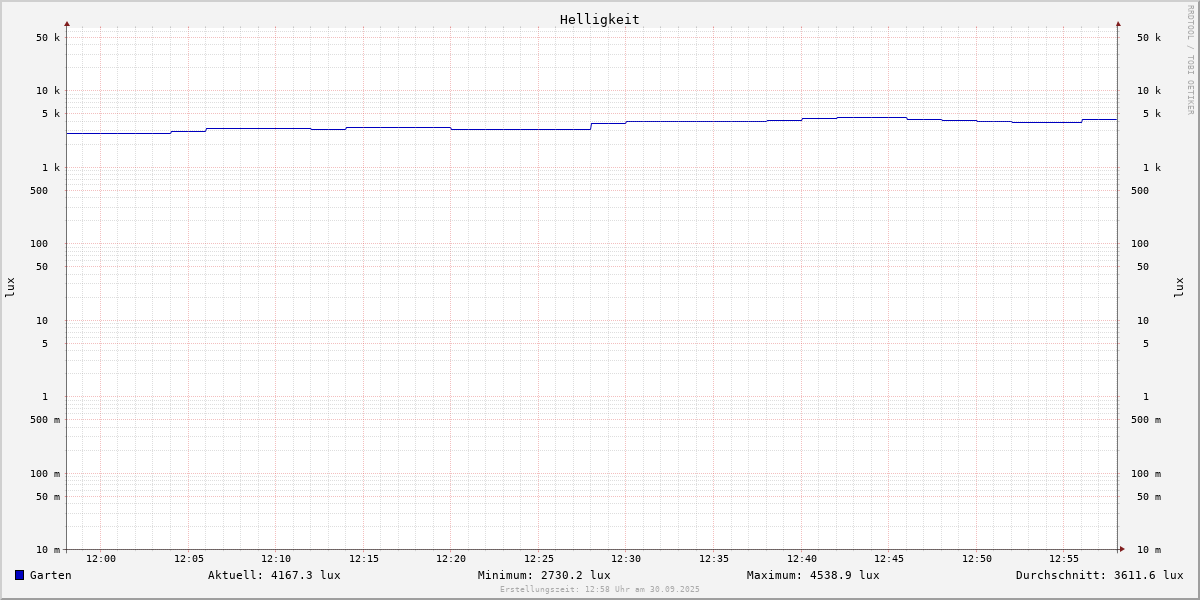The width and height of the screenshot is (1200, 600).
Task: Click the 12:55 time axis label
Action: [1064, 559]
